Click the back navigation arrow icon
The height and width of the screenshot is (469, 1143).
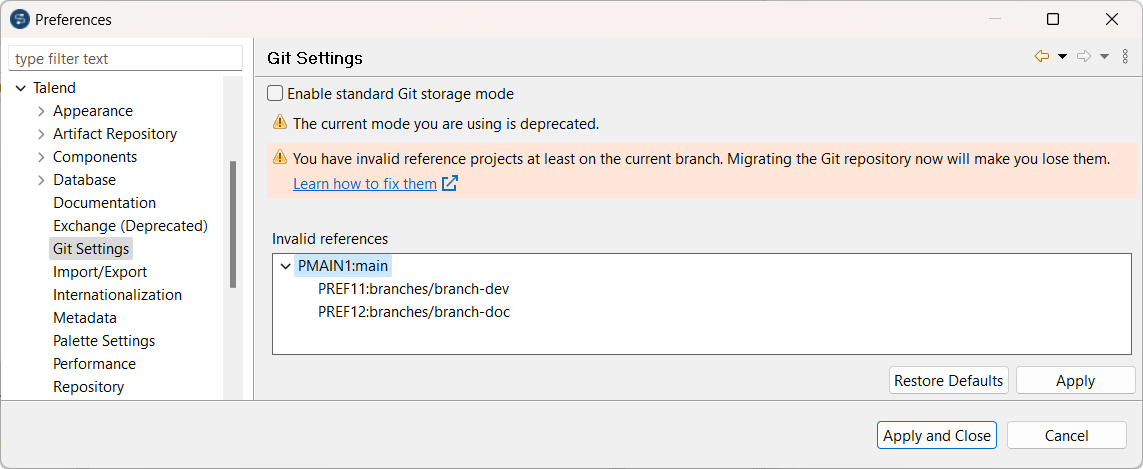click(1042, 57)
